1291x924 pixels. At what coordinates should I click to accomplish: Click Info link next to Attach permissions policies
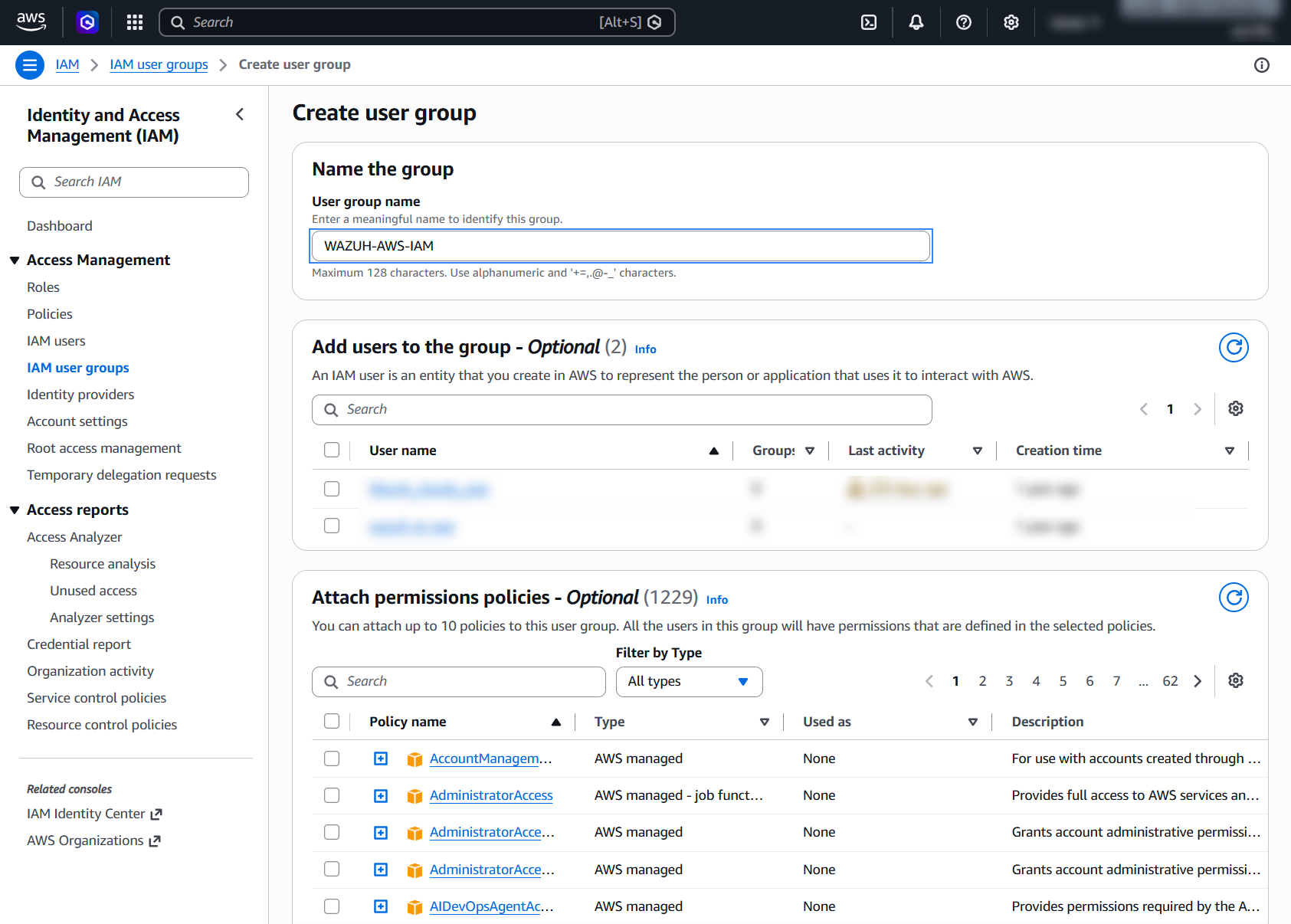717,600
